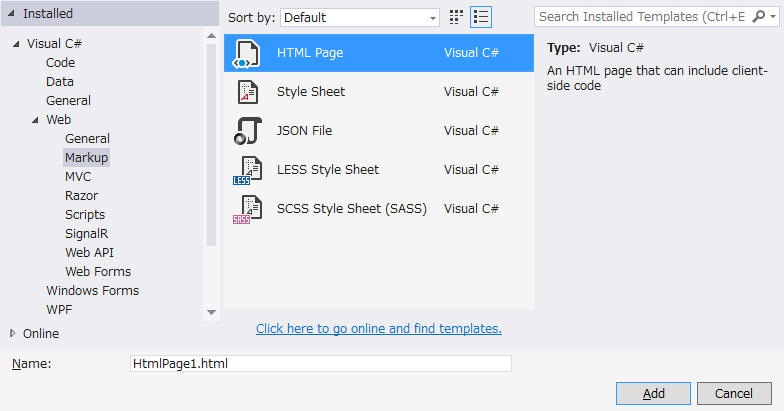Expand the Online section
This screenshot has width=784, height=411.
point(12,333)
